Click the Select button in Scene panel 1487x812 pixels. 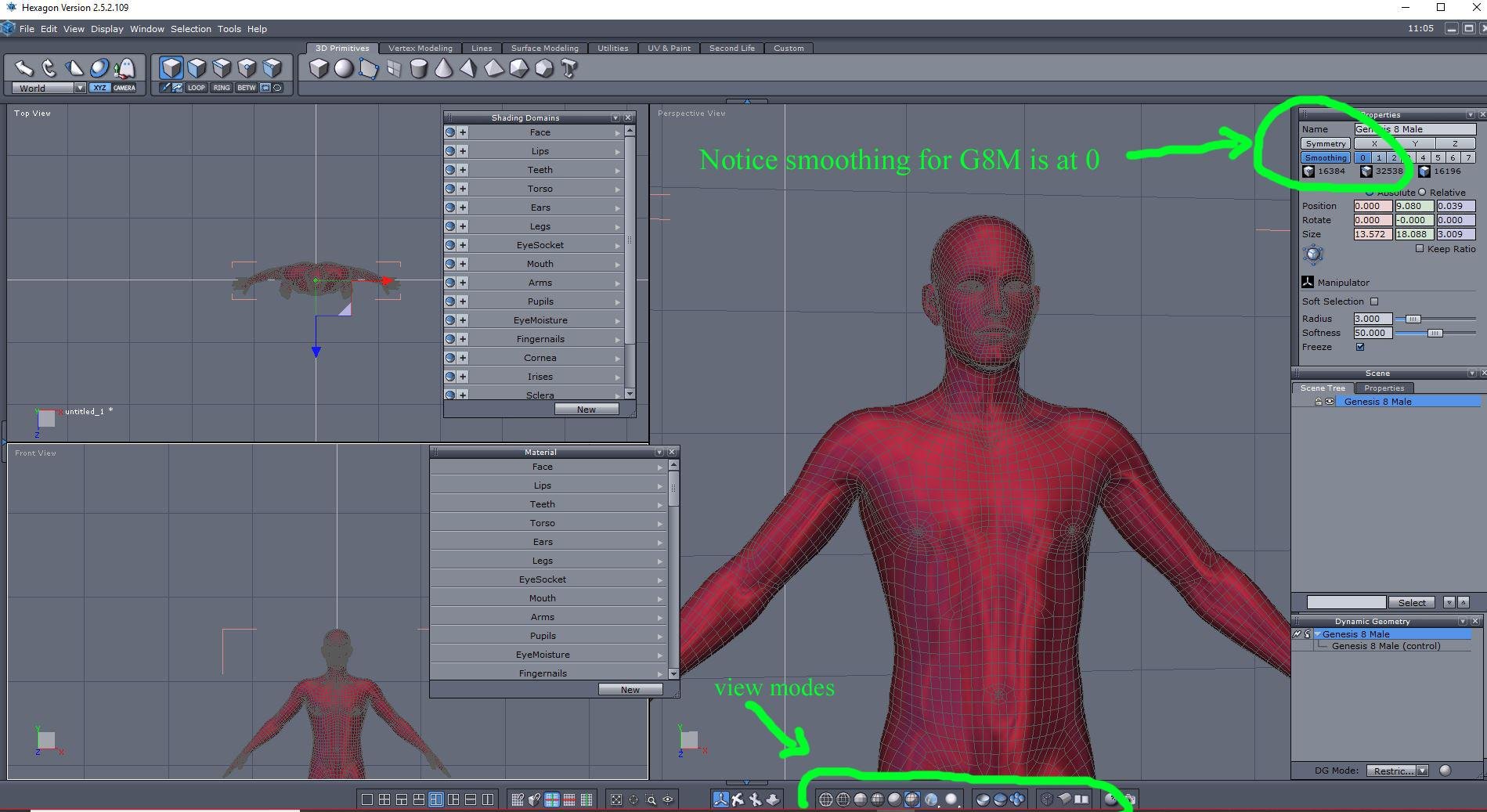1412,602
